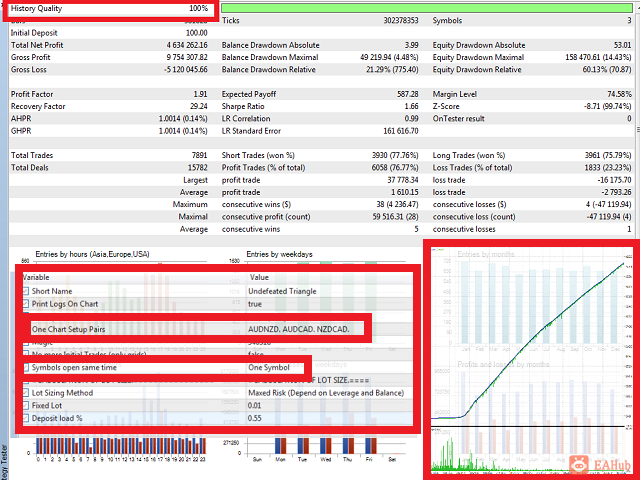Screen dimensions: 640x480
Task: Select the AHPR row label
Action: coord(21,118)
